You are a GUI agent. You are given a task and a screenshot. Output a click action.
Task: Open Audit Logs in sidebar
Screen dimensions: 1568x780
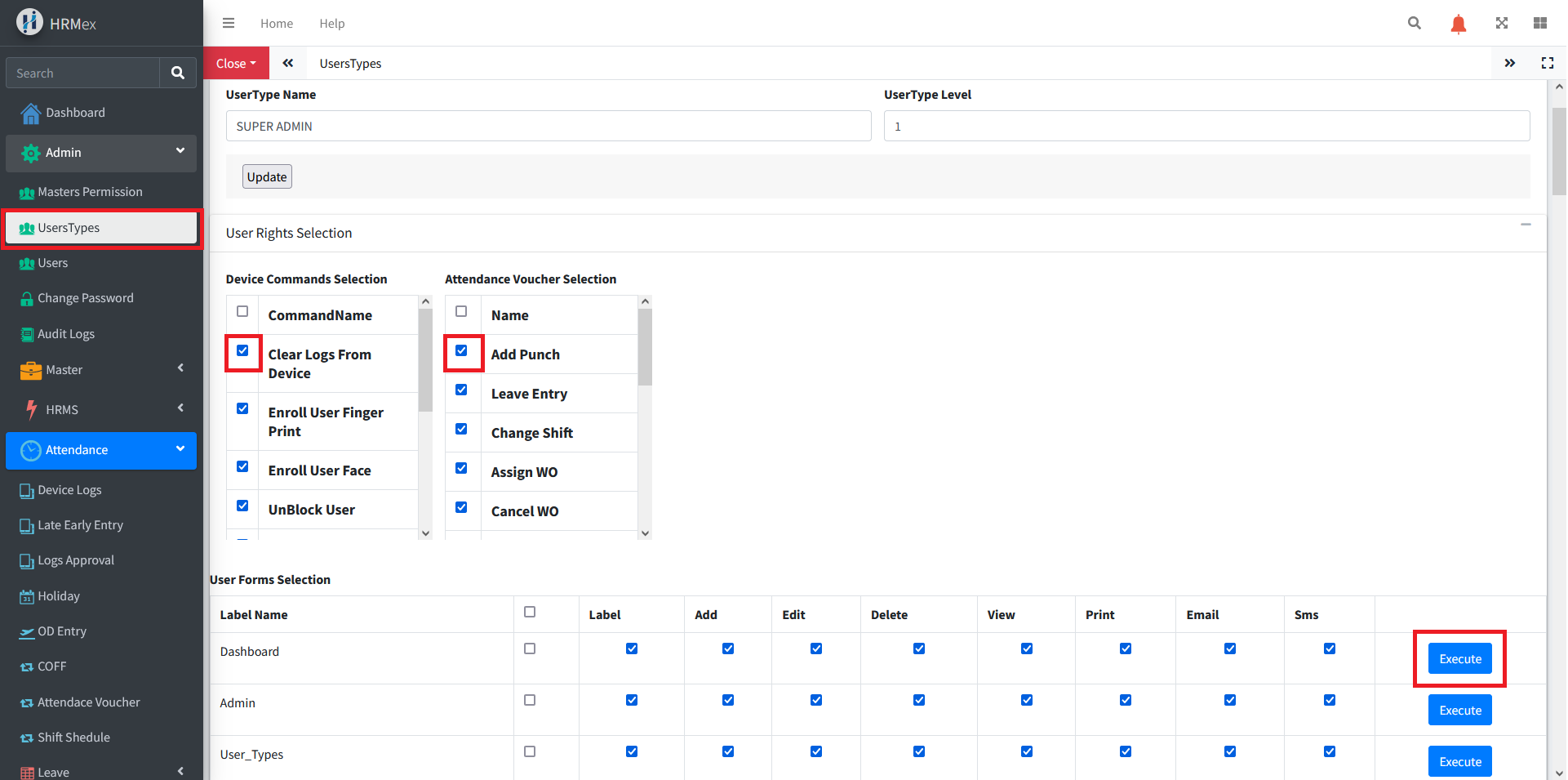[66, 334]
